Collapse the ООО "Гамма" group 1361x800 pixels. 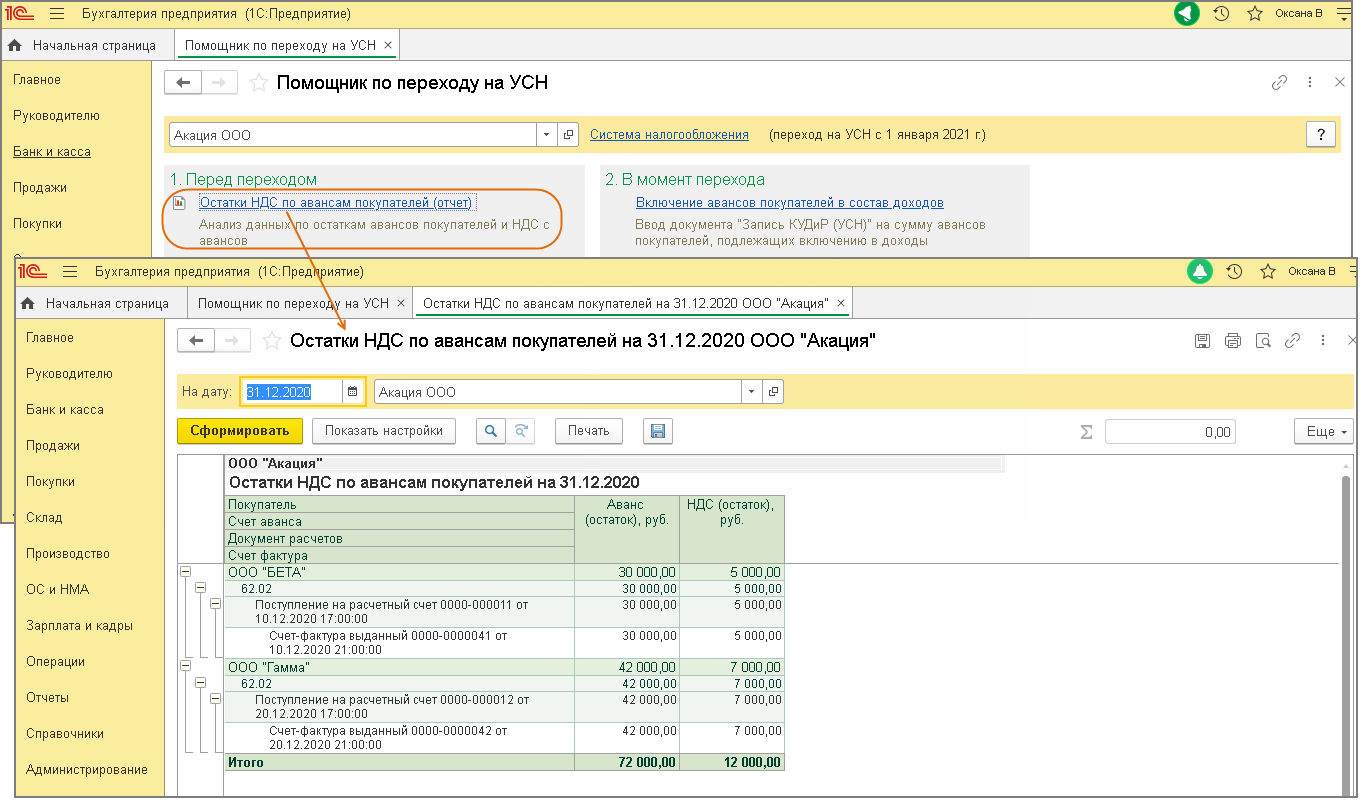tap(184, 666)
